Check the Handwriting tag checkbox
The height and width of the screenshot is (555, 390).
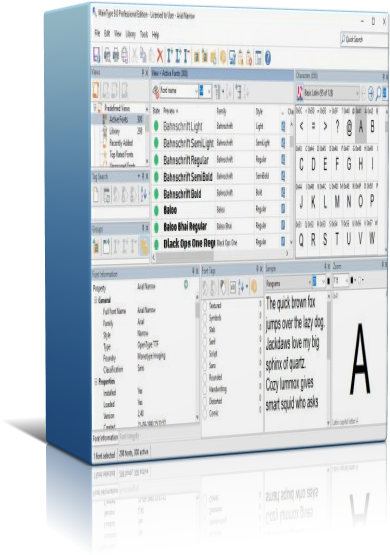[205, 390]
